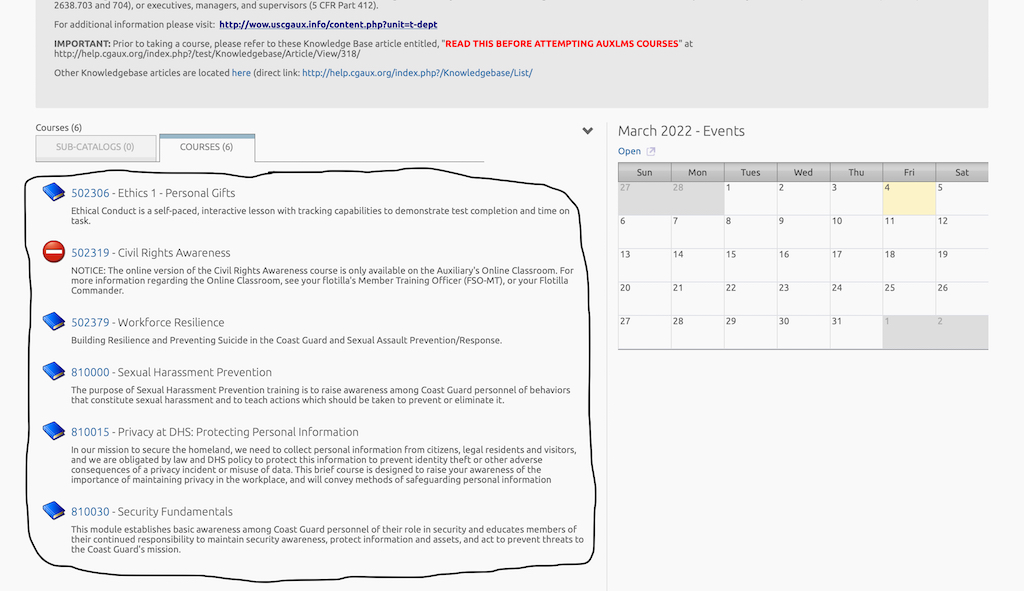Open course 502306 Ethics 1 link
This screenshot has height=591, width=1024.
coord(90,193)
